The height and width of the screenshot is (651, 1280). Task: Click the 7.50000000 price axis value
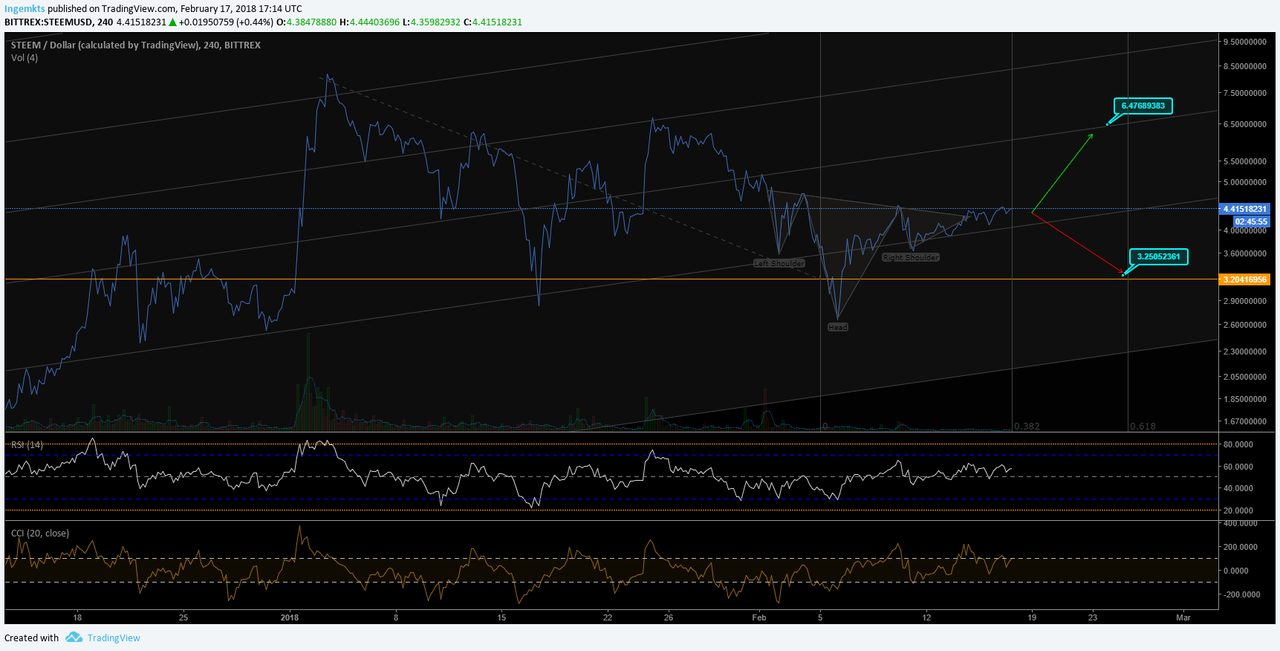[x=1246, y=93]
